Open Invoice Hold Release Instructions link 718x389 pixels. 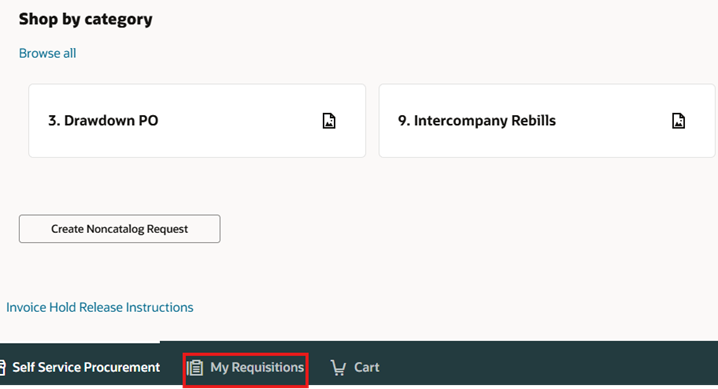100,307
